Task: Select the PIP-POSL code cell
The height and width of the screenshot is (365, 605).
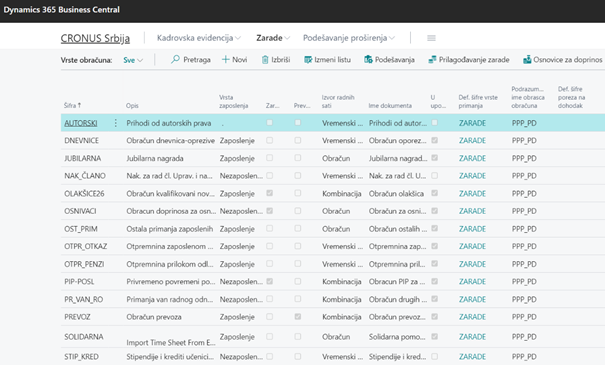Action: click(x=79, y=282)
